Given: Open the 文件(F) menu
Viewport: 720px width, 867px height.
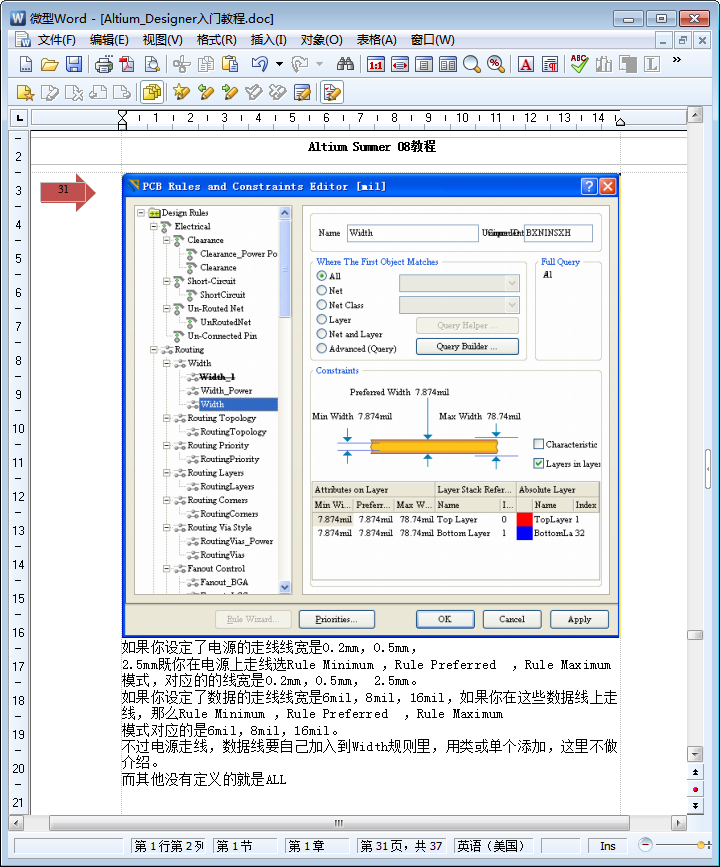Looking at the screenshot, I should tap(56, 40).
